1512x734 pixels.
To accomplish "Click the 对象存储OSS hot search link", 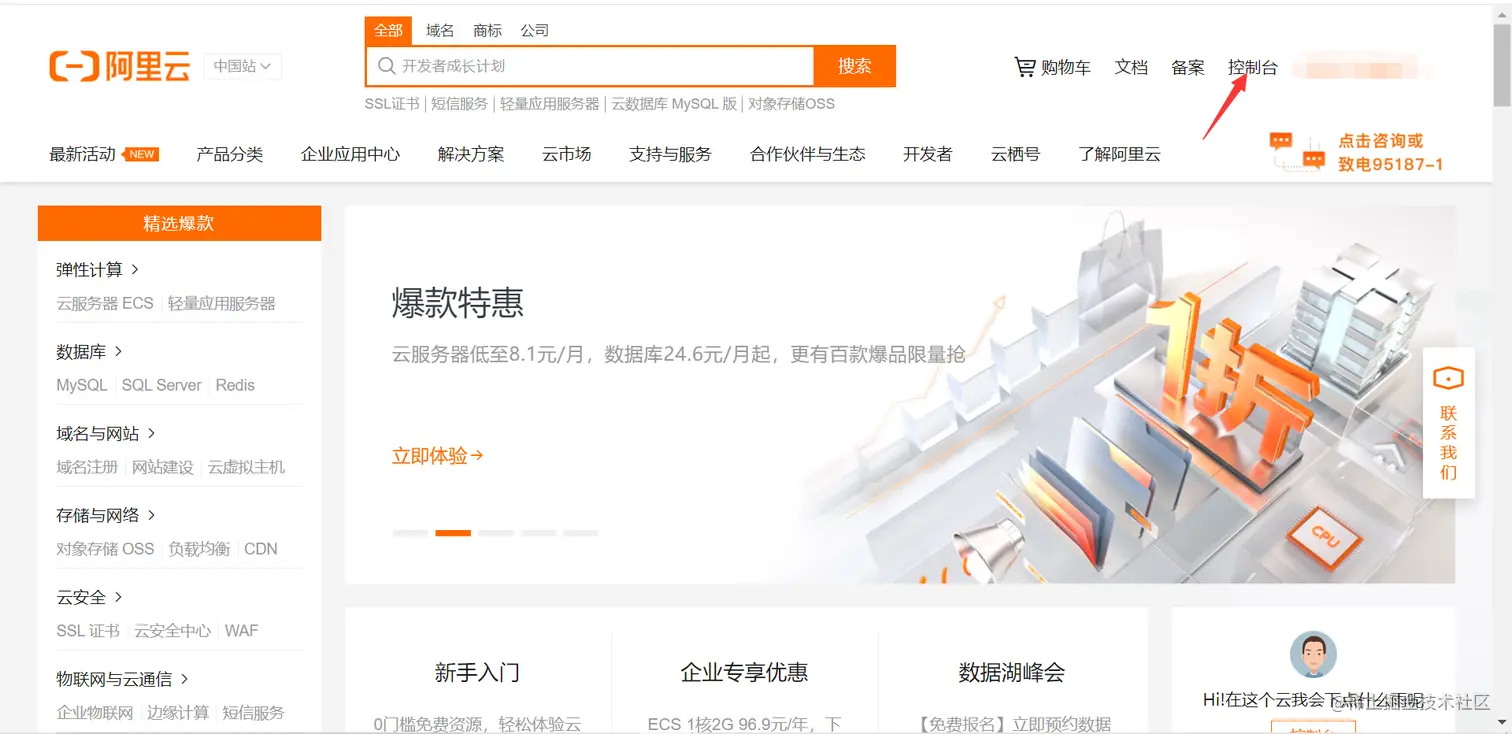I will pyautogui.click(x=791, y=103).
